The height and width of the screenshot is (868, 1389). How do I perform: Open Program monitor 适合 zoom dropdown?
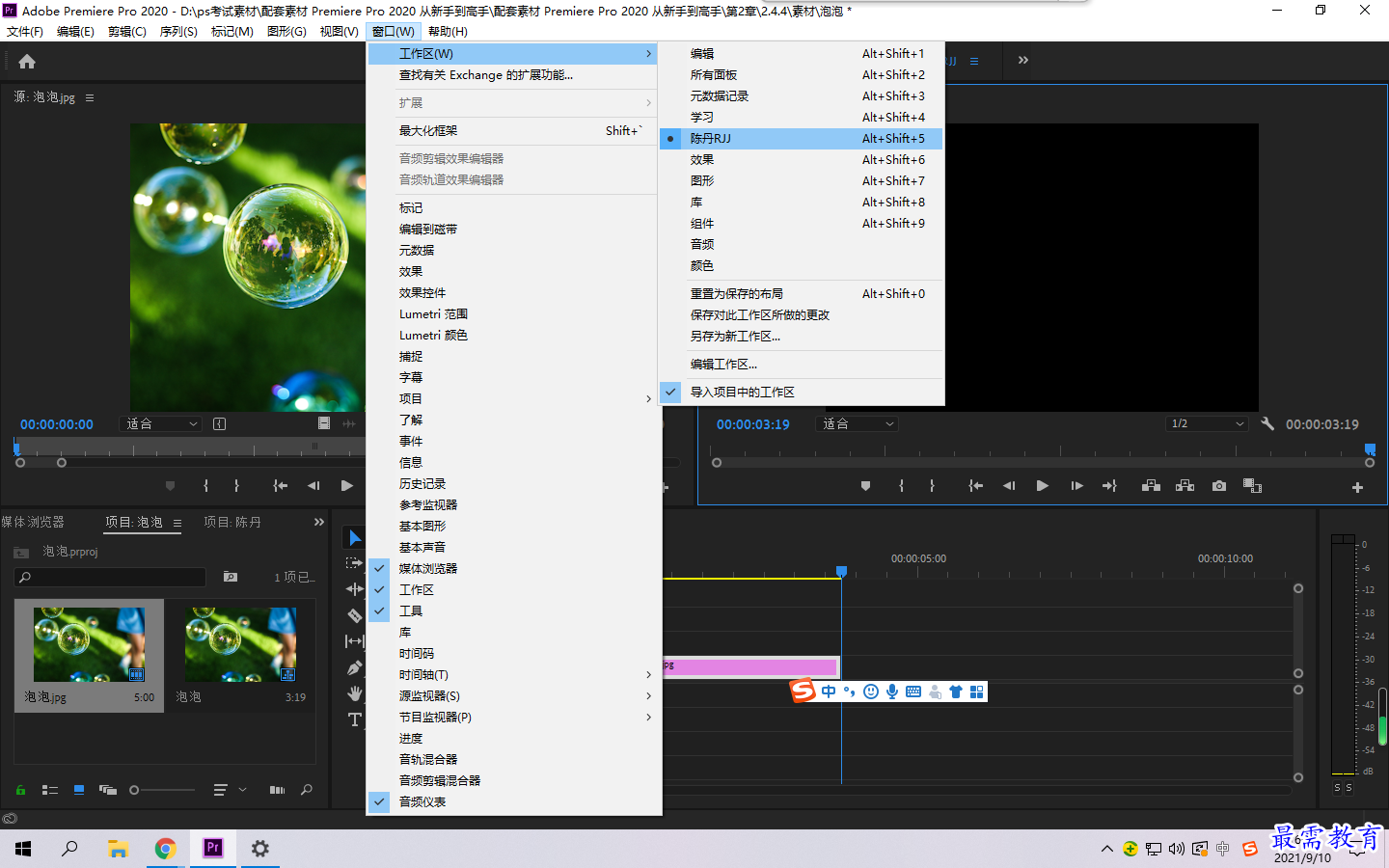point(858,423)
